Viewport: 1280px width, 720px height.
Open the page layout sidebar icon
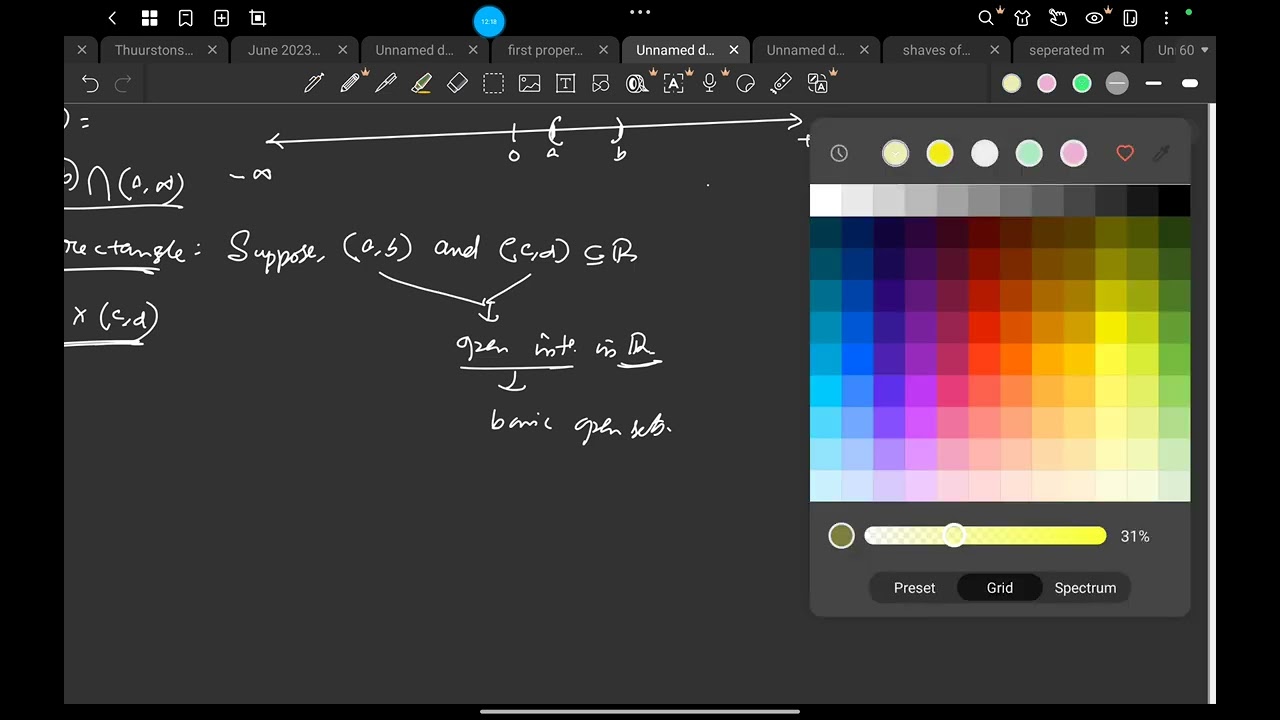tap(1130, 18)
